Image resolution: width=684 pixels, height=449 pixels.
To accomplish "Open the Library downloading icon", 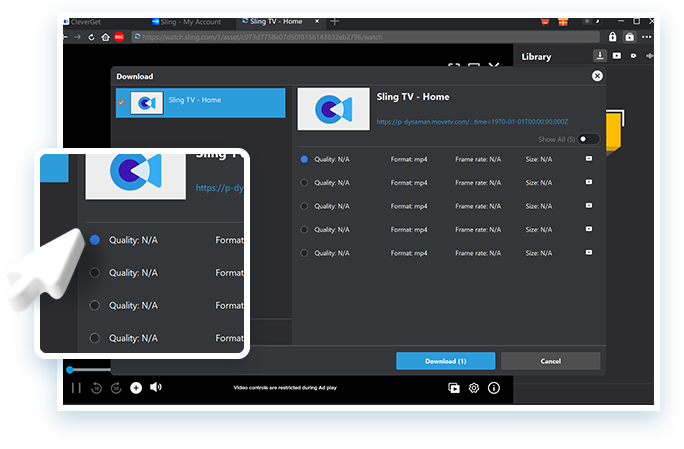I will [599, 56].
